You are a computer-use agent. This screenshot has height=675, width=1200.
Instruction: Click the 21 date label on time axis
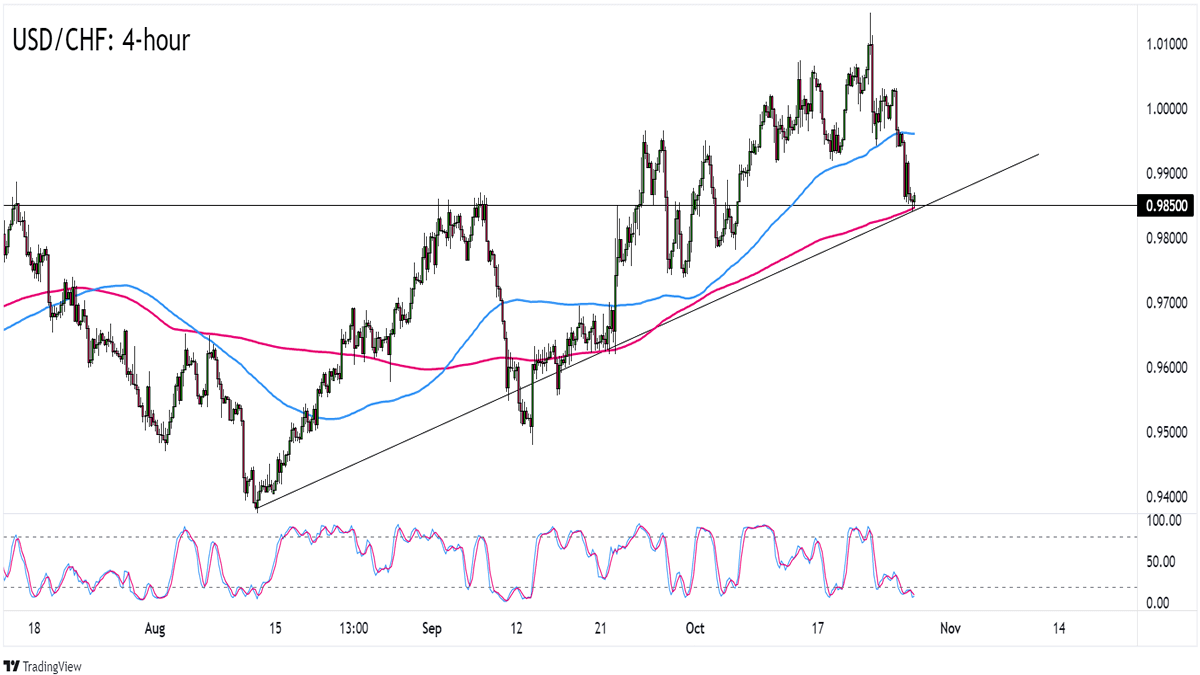point(600,629)
